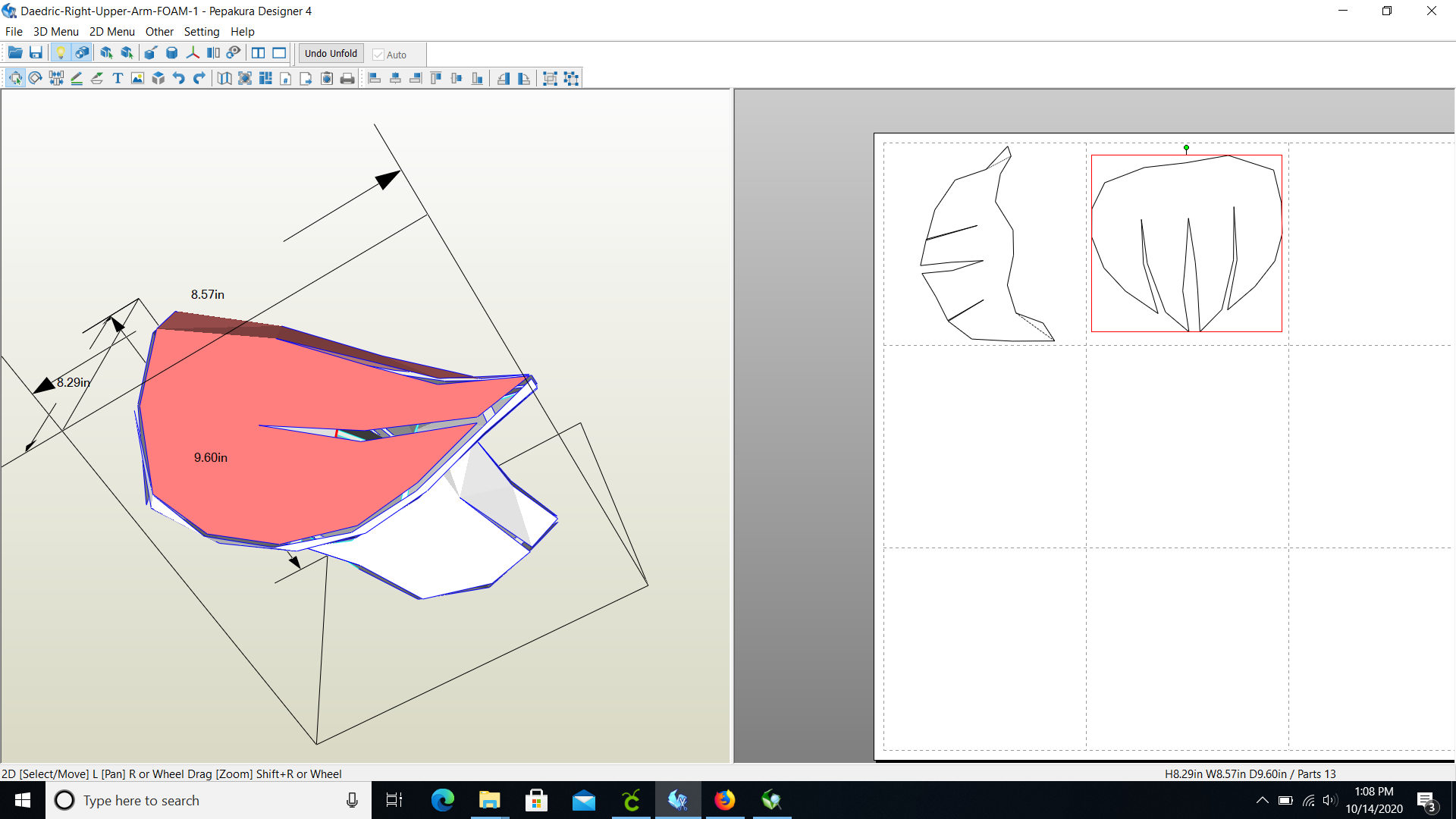Click the Undo arrow icon
1456x819 pixels.
point(179,78)
